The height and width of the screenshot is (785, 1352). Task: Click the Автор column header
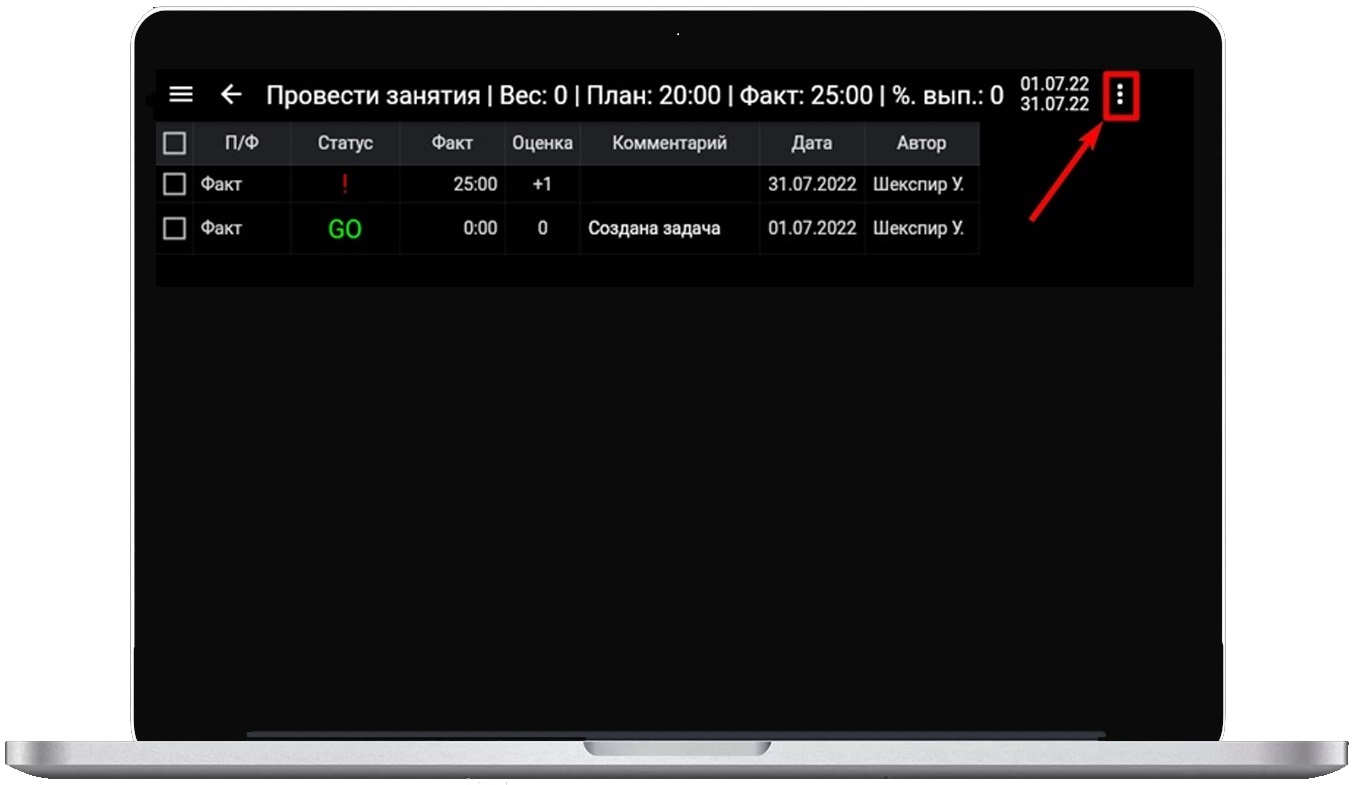click(x=921, y=143)
